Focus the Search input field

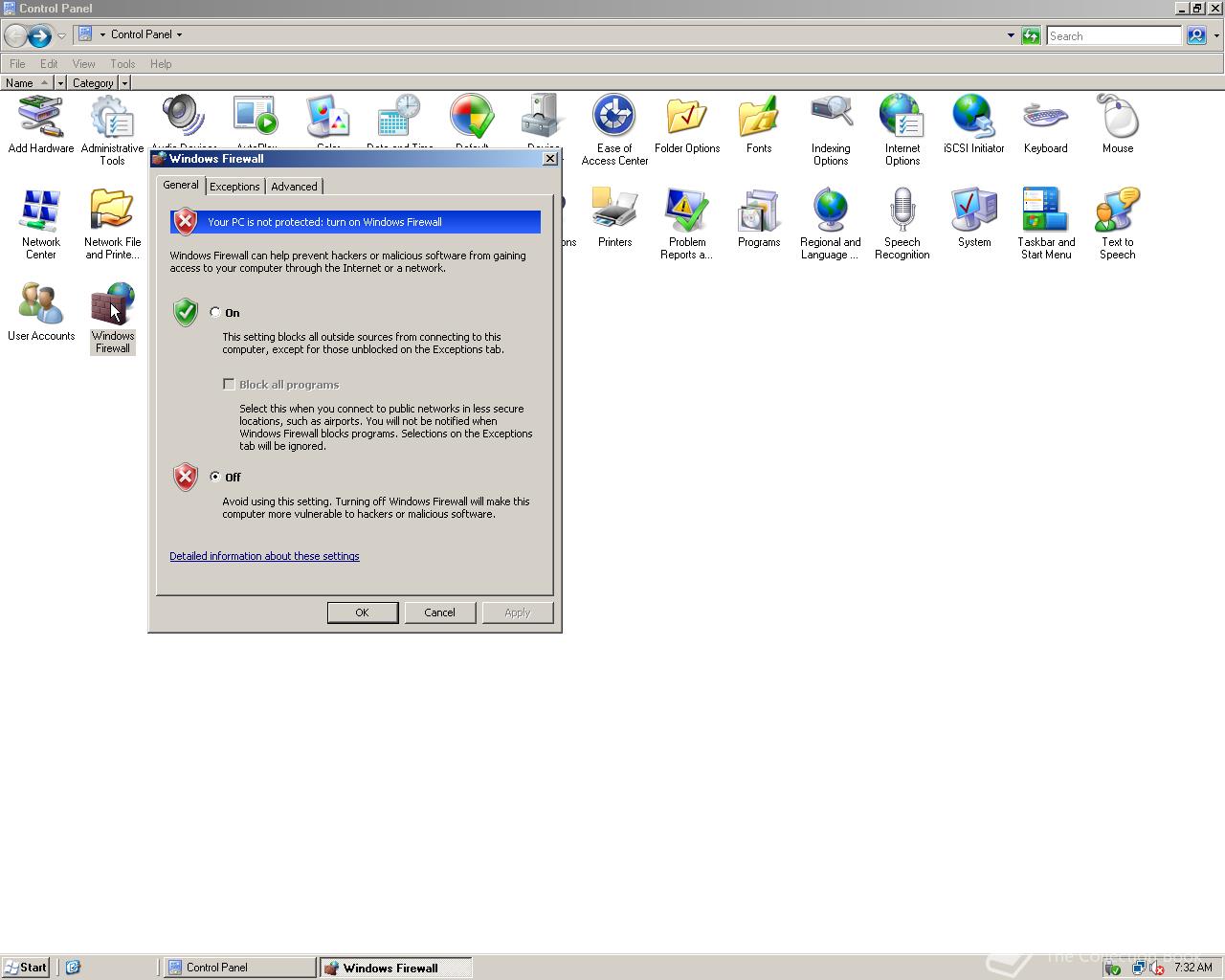(1114, 35)
